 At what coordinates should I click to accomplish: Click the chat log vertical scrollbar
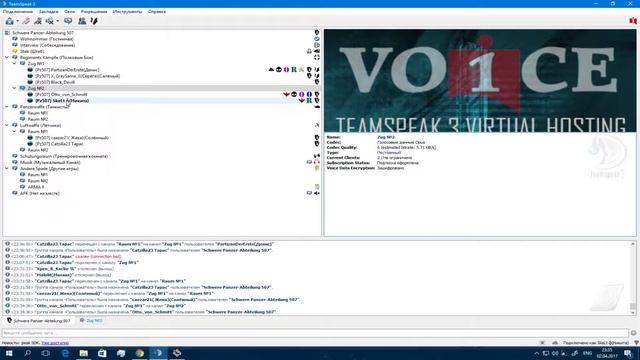coord(633,278)
